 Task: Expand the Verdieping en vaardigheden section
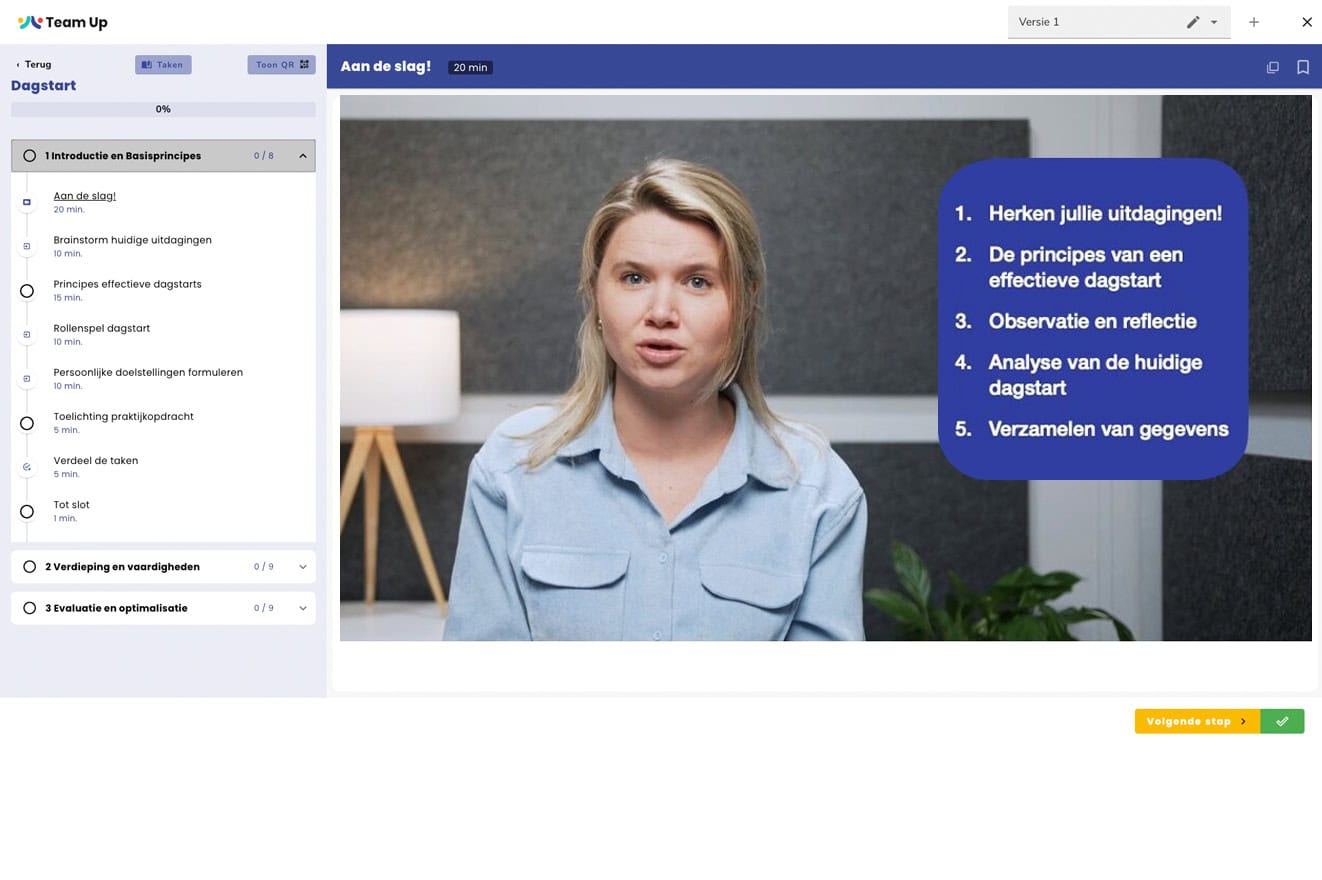(302, 567)
